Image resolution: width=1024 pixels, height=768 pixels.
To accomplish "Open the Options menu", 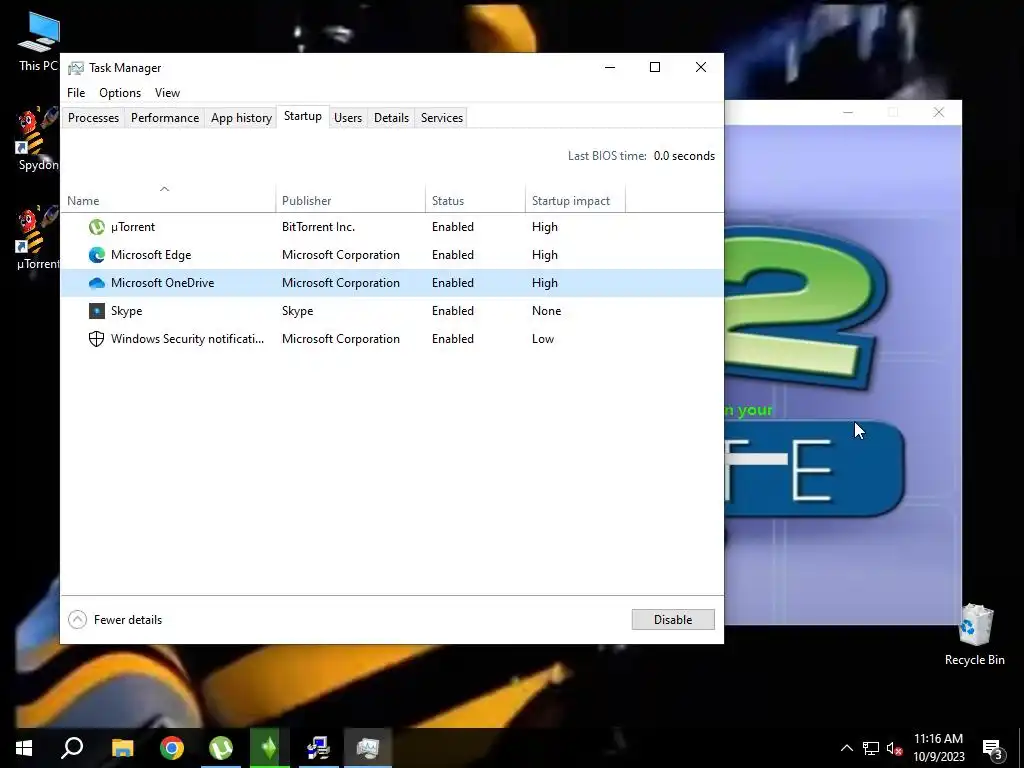I will click(120, 93).
